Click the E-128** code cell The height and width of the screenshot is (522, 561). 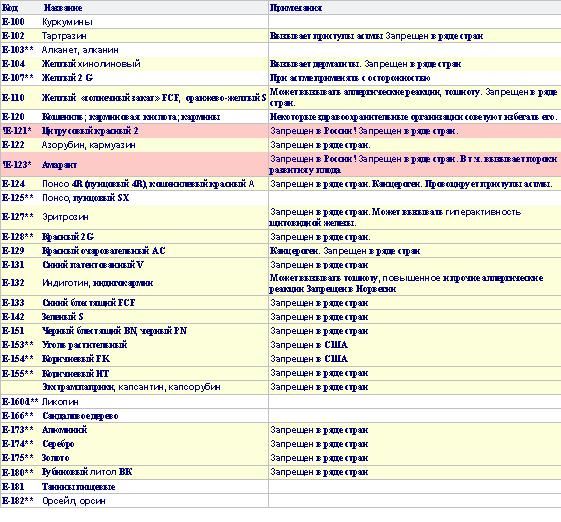tap(18, 237)
